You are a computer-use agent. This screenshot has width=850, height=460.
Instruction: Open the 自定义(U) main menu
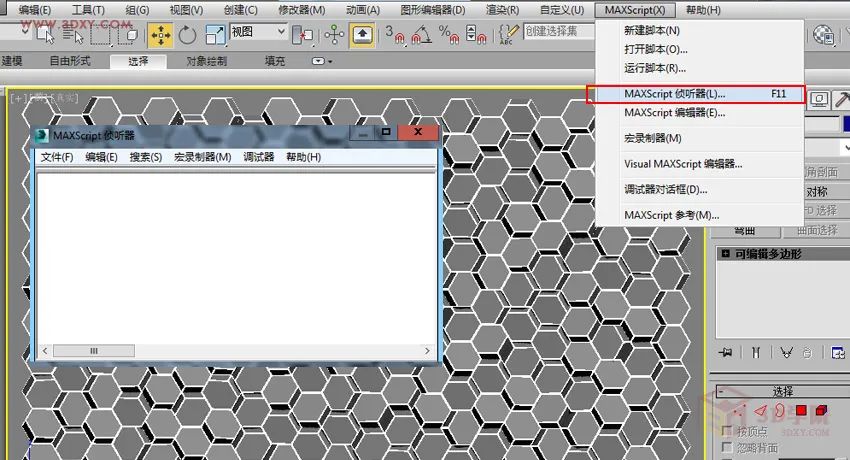tap(562, 10)
